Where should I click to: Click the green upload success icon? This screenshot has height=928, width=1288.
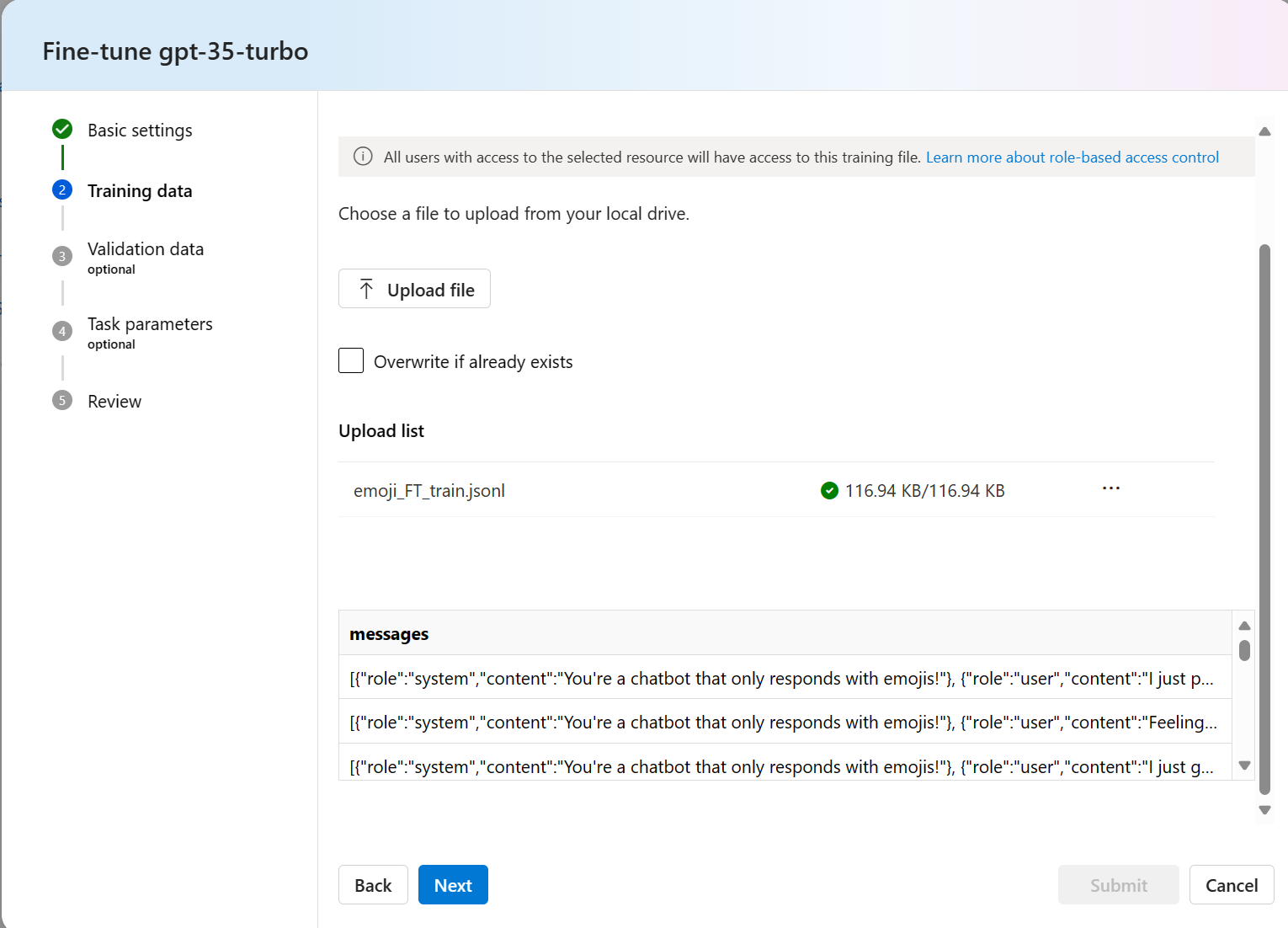pos(829,490)
